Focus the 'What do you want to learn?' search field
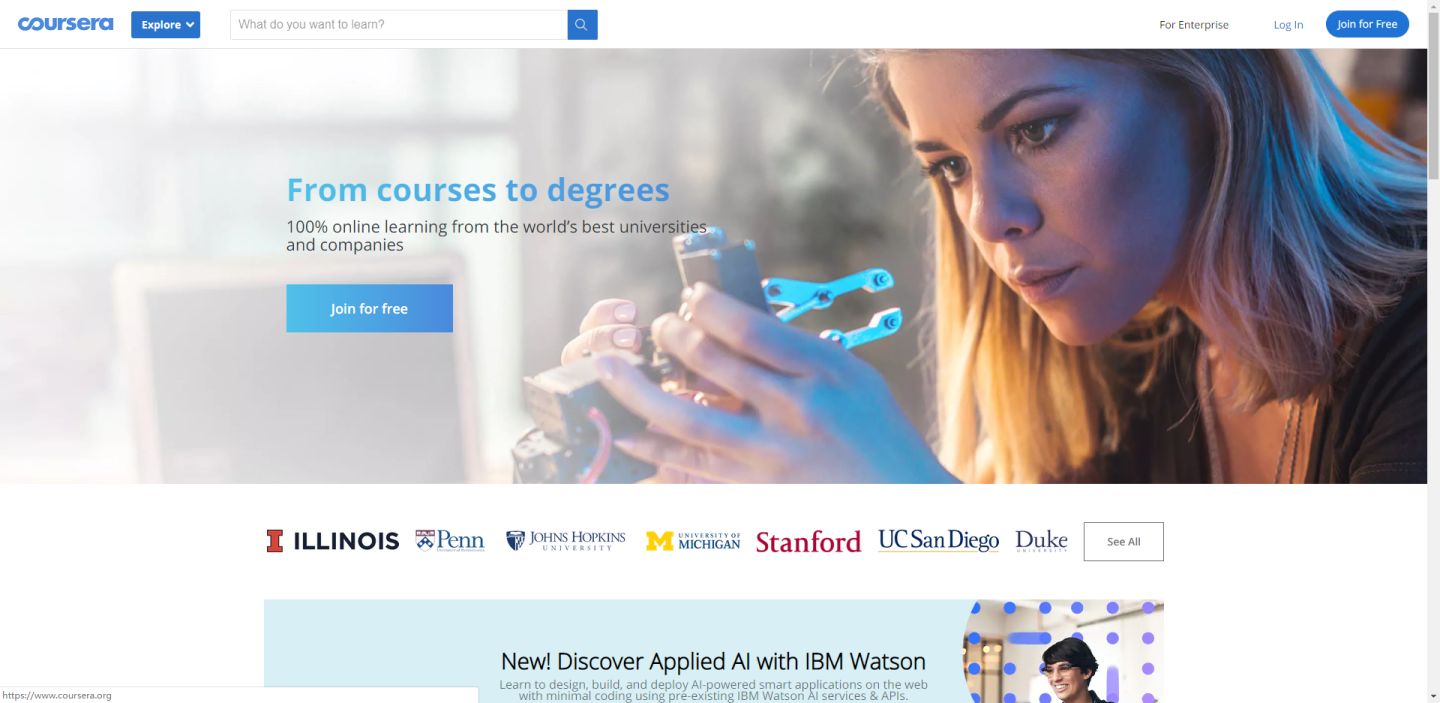Image resolution: width=1440 pixels, height=703 pixels. [x=399, y=25]
